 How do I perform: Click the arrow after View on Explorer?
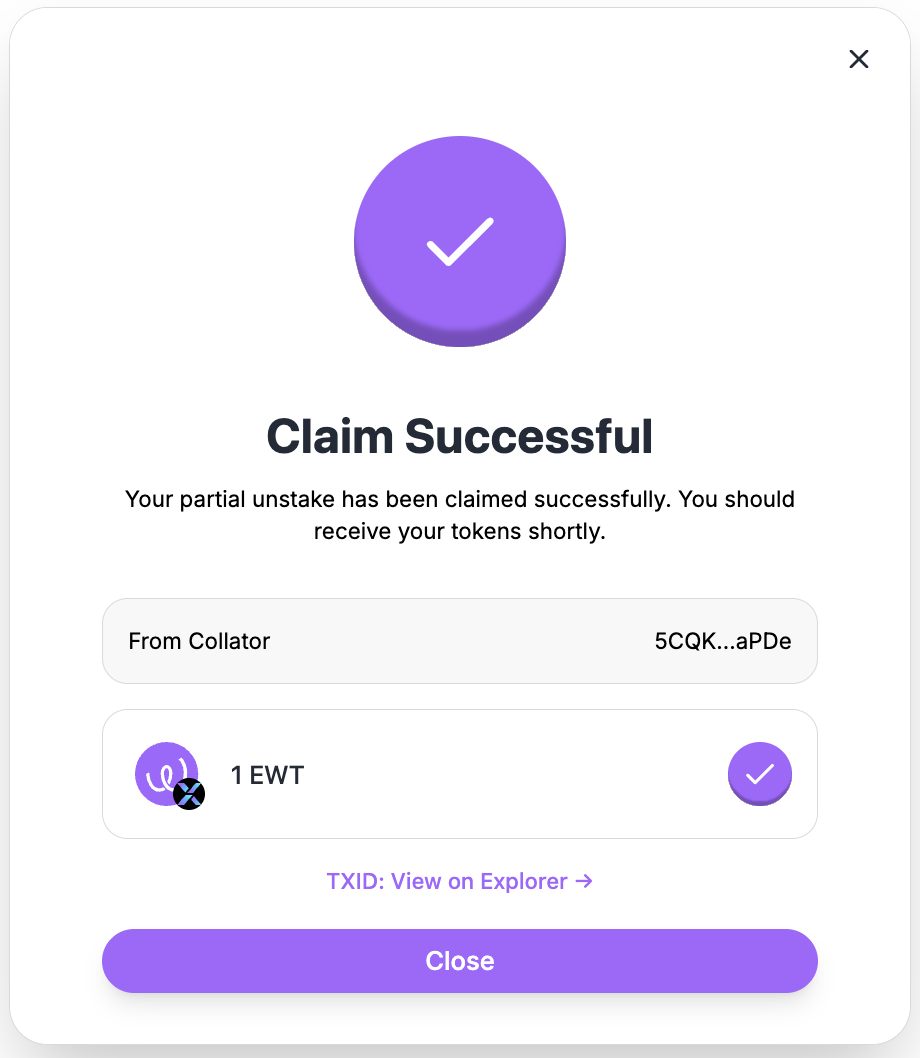point(585,881)
